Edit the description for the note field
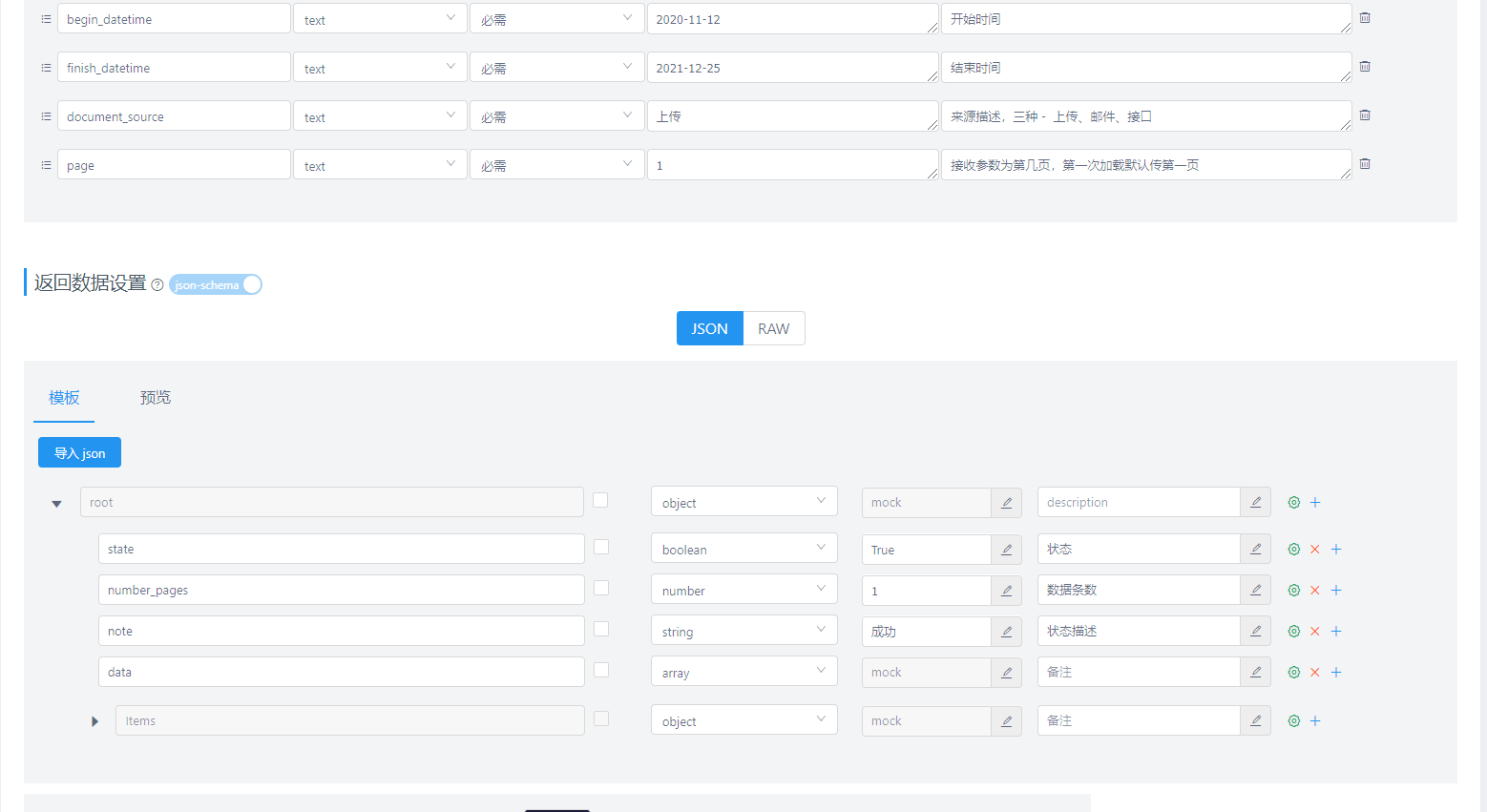 [x=1256, y=631]
